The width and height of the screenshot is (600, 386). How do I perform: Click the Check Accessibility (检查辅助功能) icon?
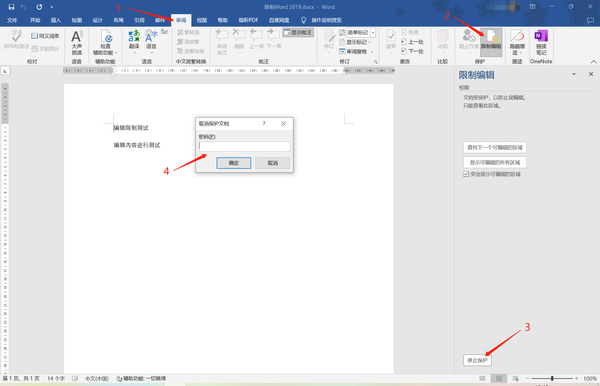(105, 42)
